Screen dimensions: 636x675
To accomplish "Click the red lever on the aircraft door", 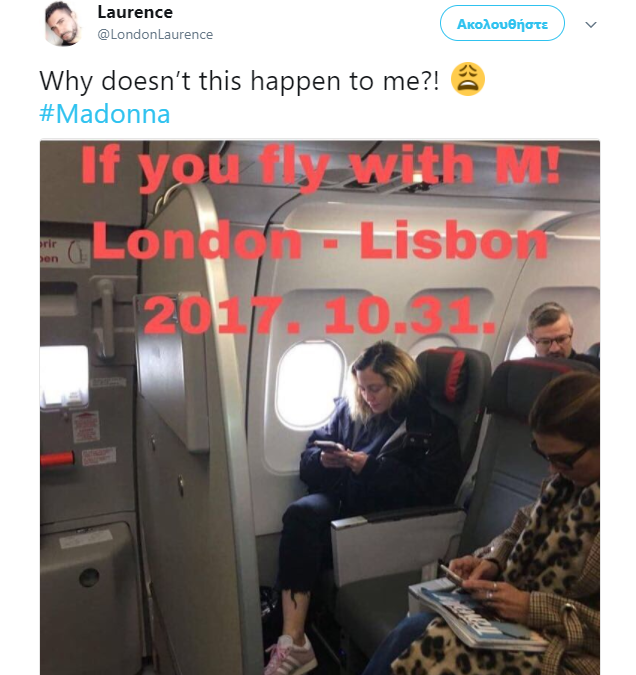I will click(x=57, y=458).
